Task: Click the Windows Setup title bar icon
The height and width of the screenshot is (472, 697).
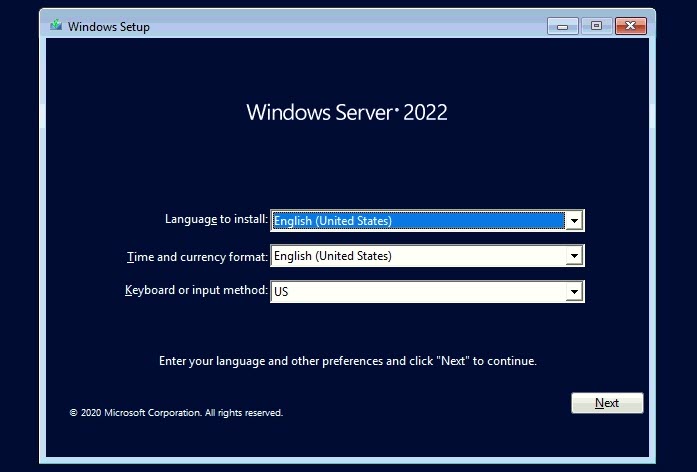Action: click(55, 26)
